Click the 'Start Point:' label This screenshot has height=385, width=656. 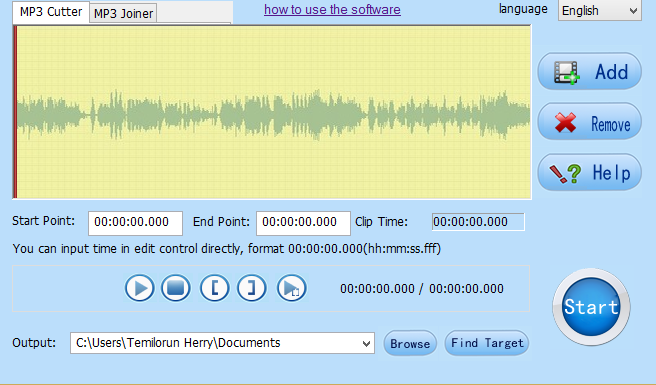(x=44, y=221)
